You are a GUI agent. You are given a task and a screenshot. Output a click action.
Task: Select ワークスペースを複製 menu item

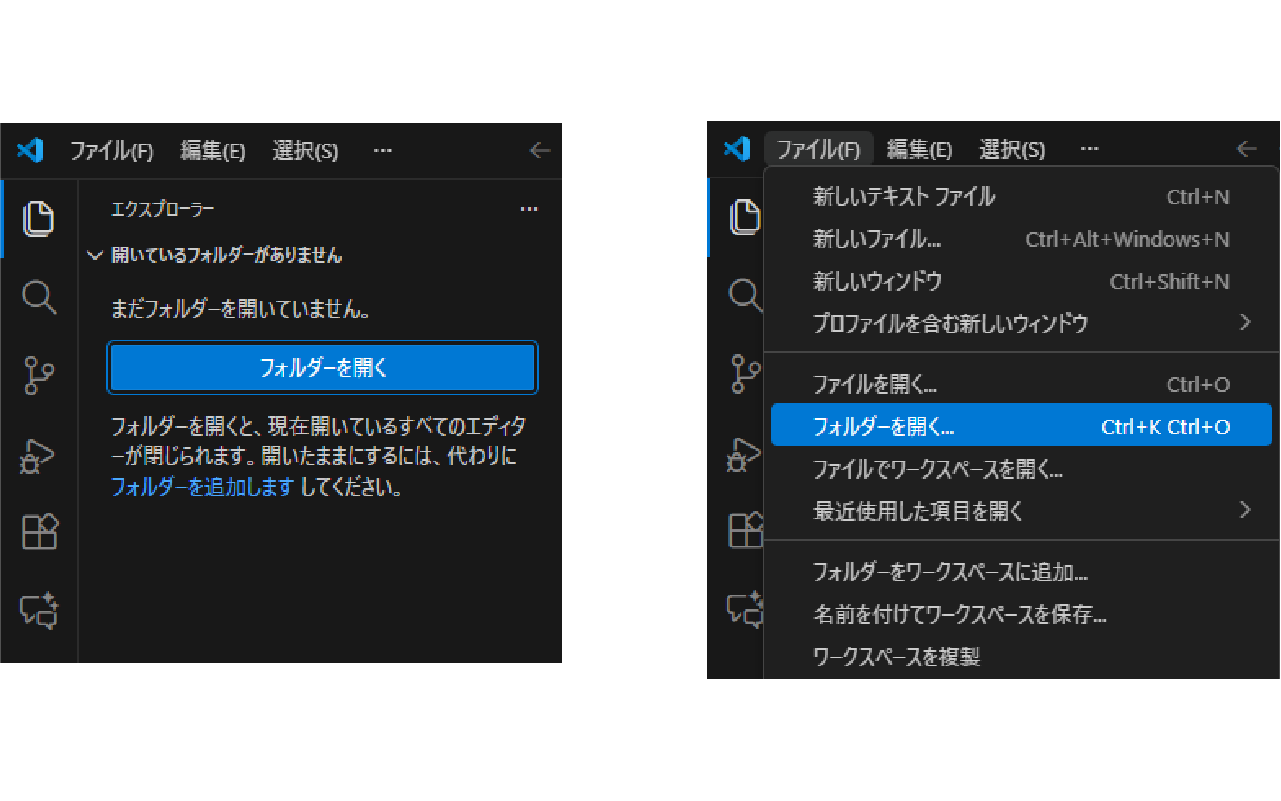[x=1021, y=656]
